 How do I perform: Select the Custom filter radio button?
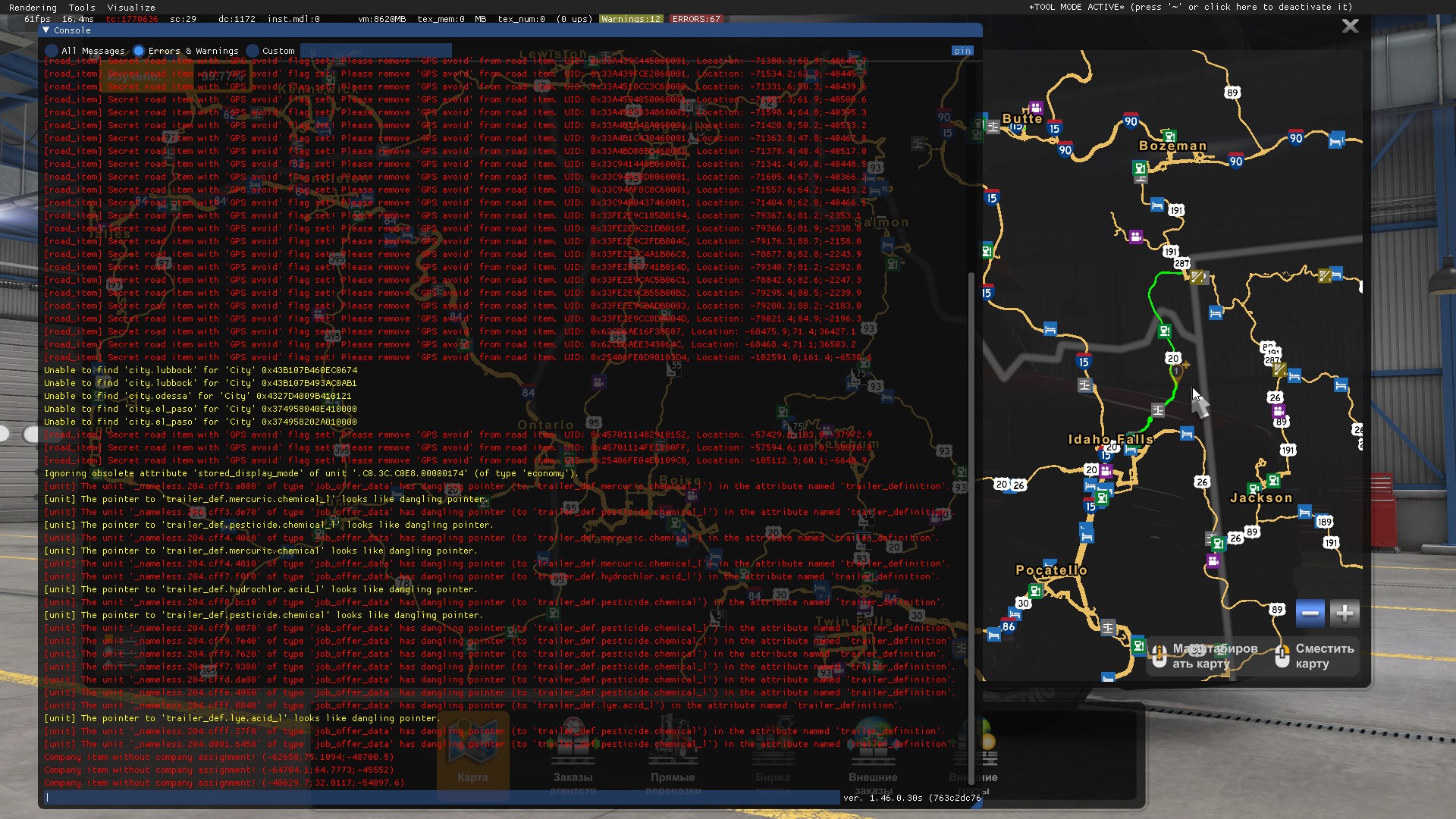(253, 51)
